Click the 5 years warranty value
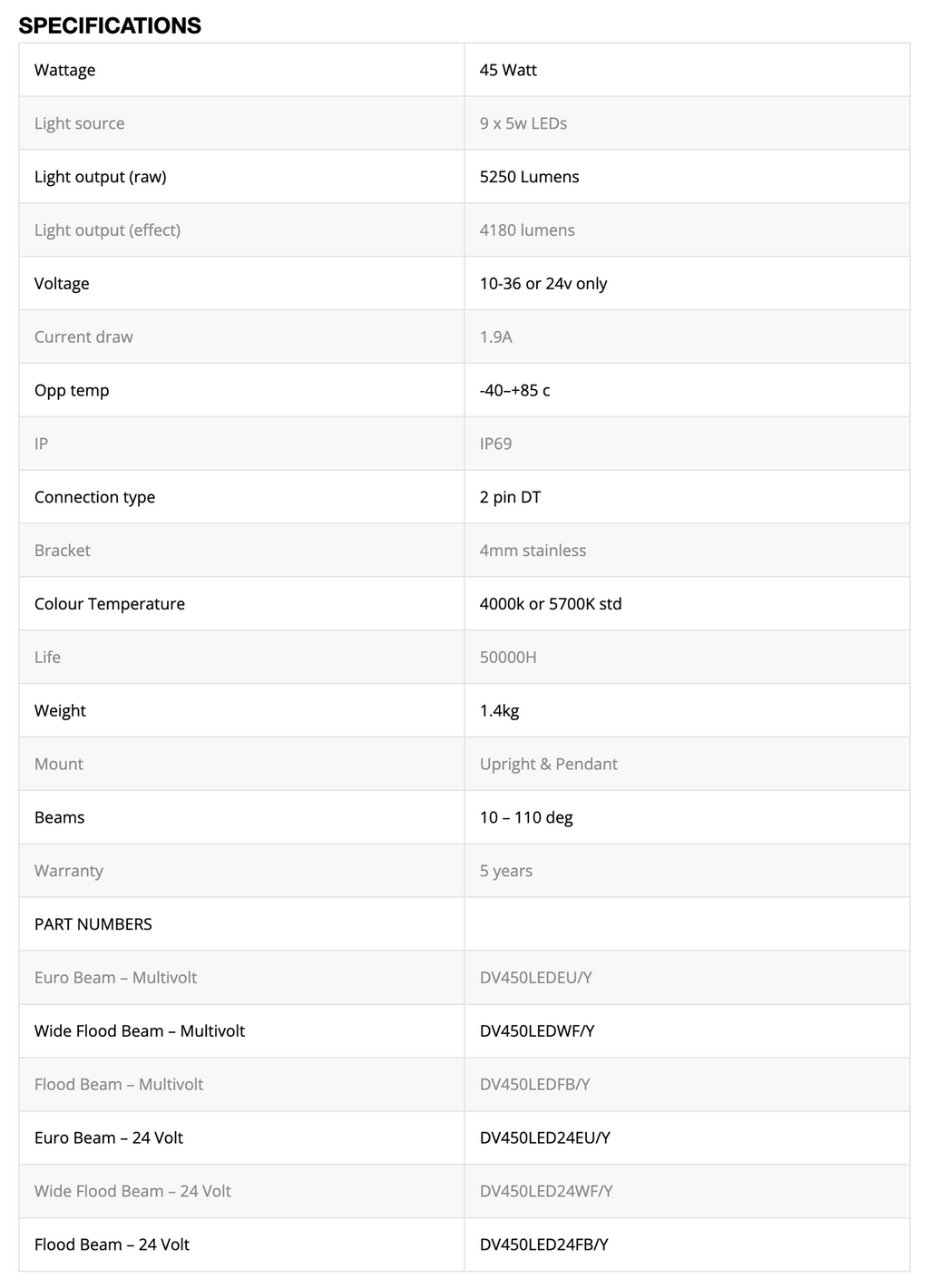This screenshot has width=929, height=1288. (x=506, y=871)
